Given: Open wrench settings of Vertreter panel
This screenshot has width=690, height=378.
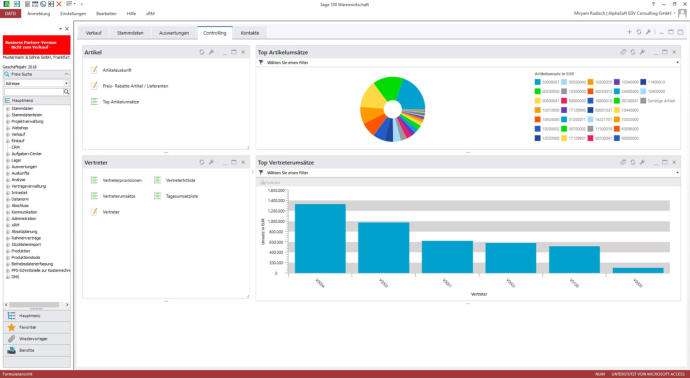Looking at the screenshot, I should tap(211, 162).
